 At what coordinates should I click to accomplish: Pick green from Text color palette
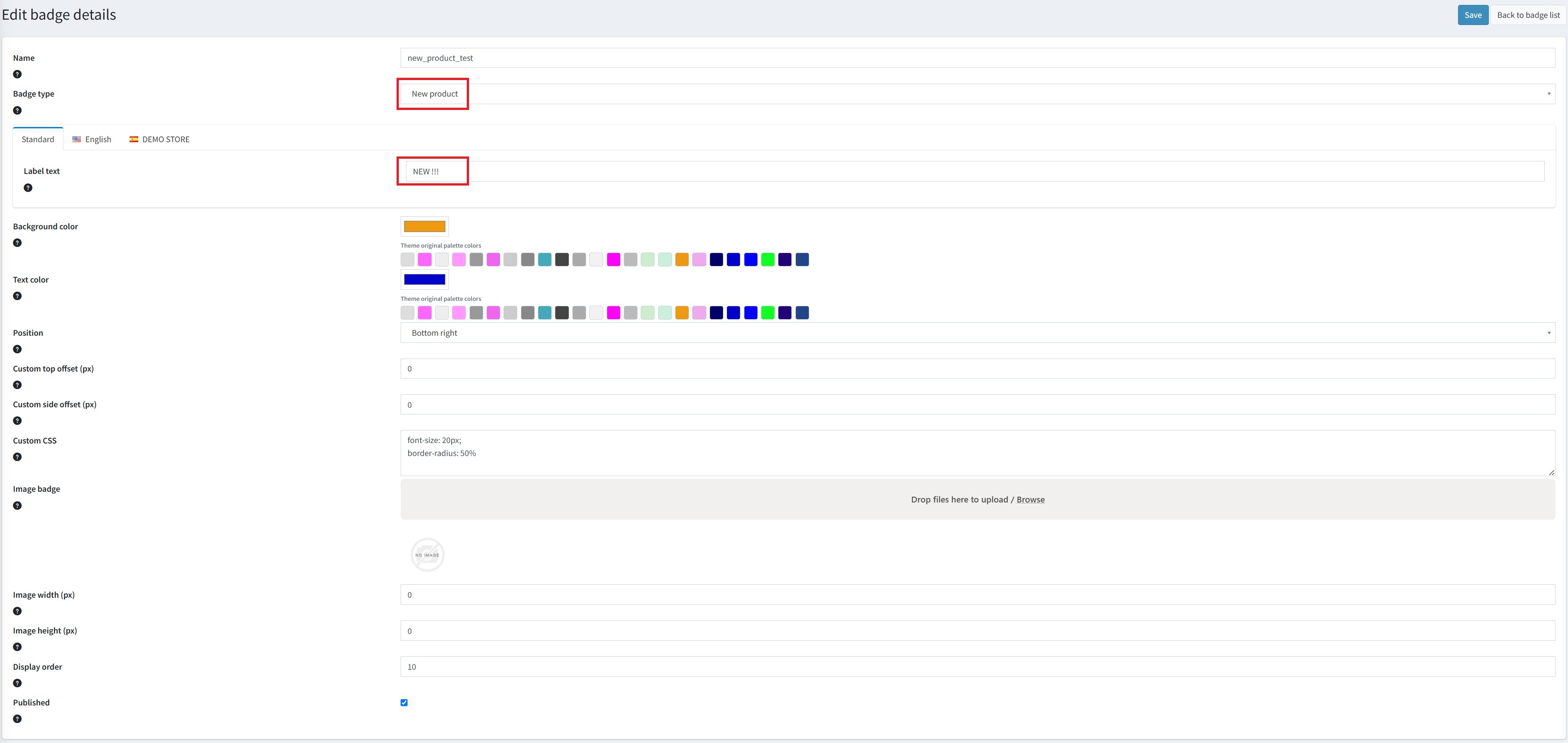768,313
